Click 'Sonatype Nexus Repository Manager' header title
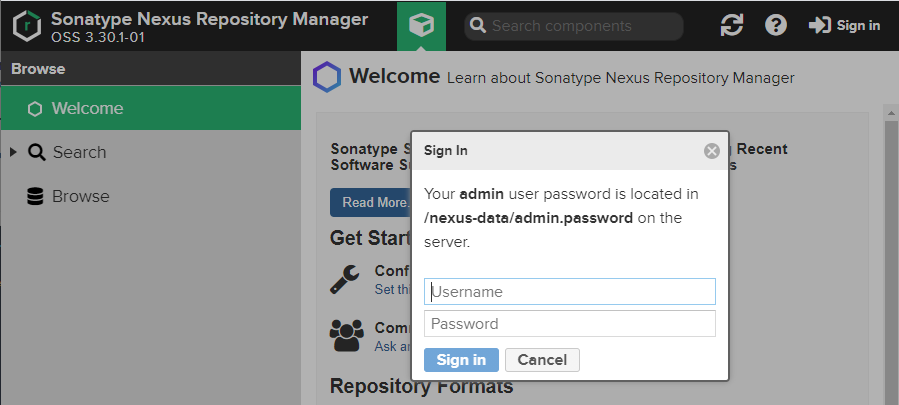The image size is (899, 405). coord(209,18)
